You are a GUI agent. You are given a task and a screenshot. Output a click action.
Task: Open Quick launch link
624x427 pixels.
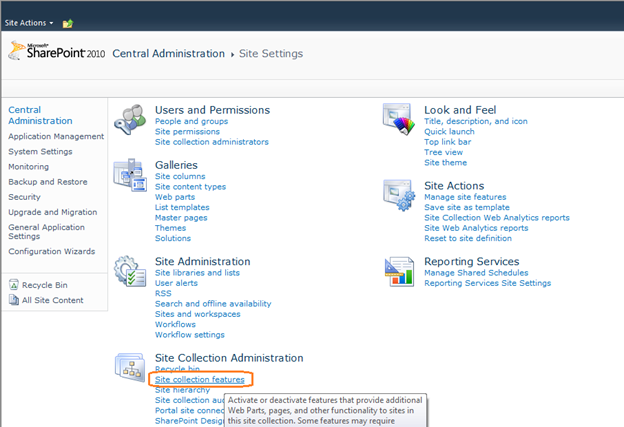[449, 131]
